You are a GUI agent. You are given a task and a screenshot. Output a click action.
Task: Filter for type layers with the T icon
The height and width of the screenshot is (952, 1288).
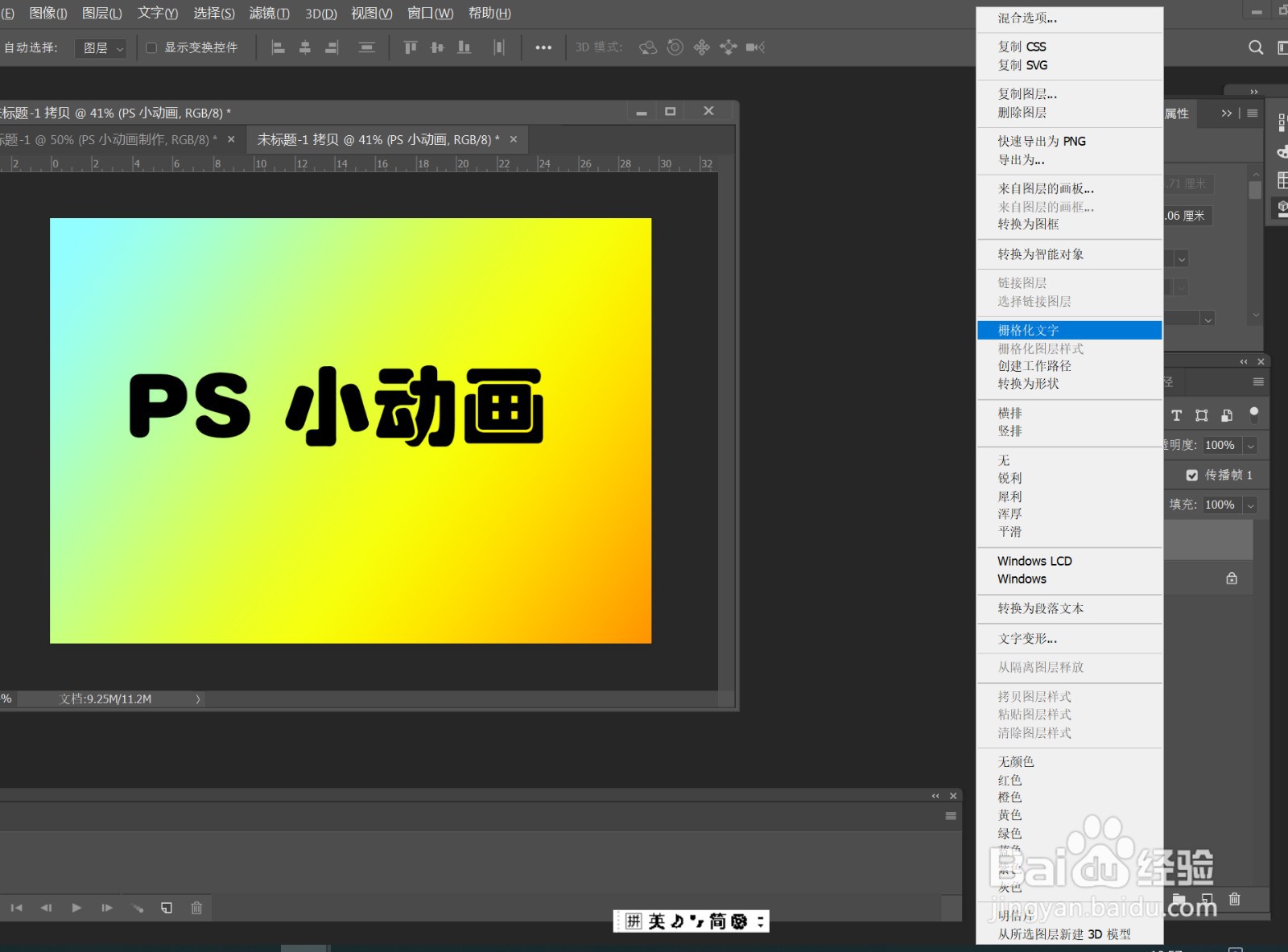pyautogui.click(x=1176, y=415)
